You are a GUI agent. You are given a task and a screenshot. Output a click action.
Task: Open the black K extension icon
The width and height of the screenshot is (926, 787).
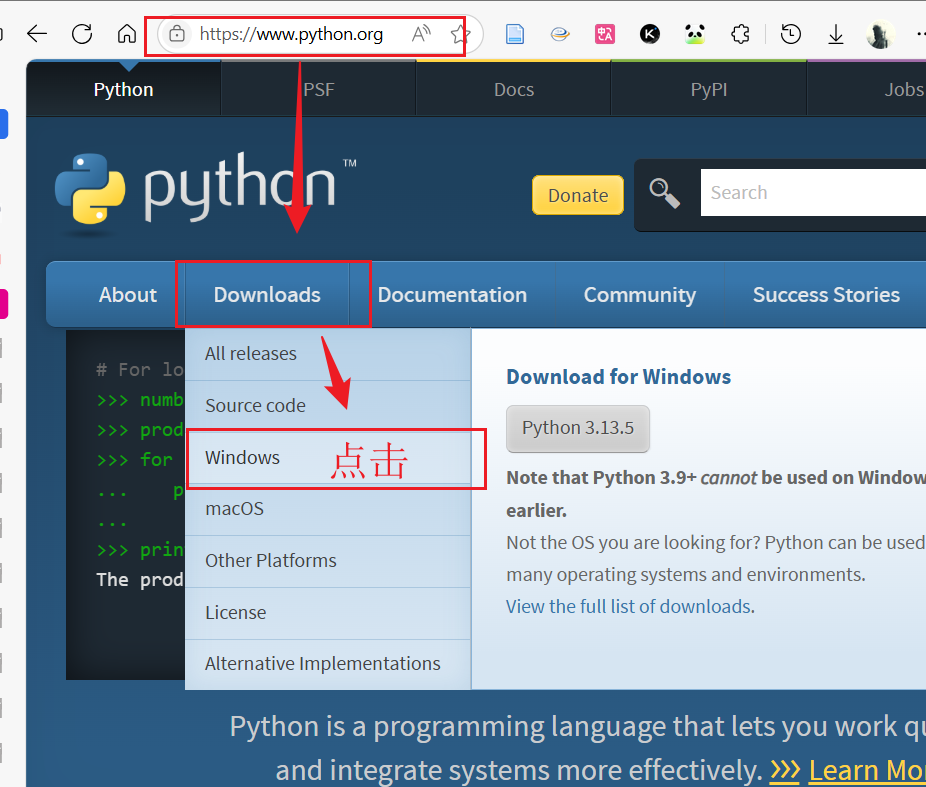[650, 34]
